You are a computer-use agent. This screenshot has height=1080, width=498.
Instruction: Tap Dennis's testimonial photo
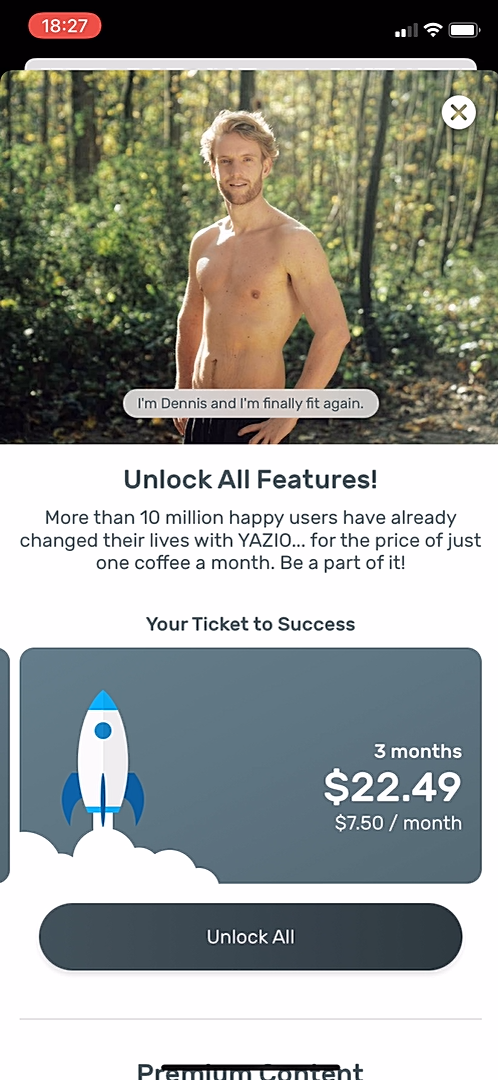coord(249,257)
